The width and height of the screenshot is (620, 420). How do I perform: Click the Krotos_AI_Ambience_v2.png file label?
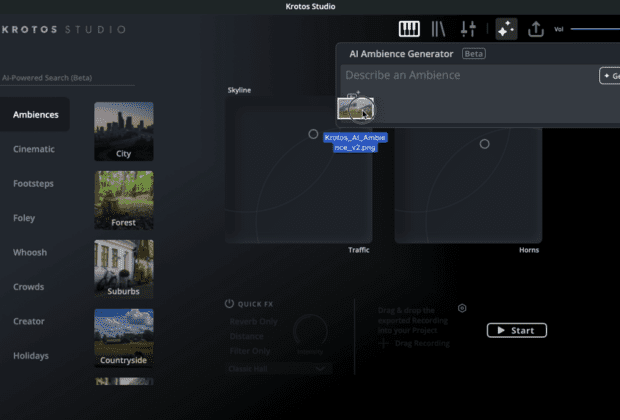click(x=355, y=142)
